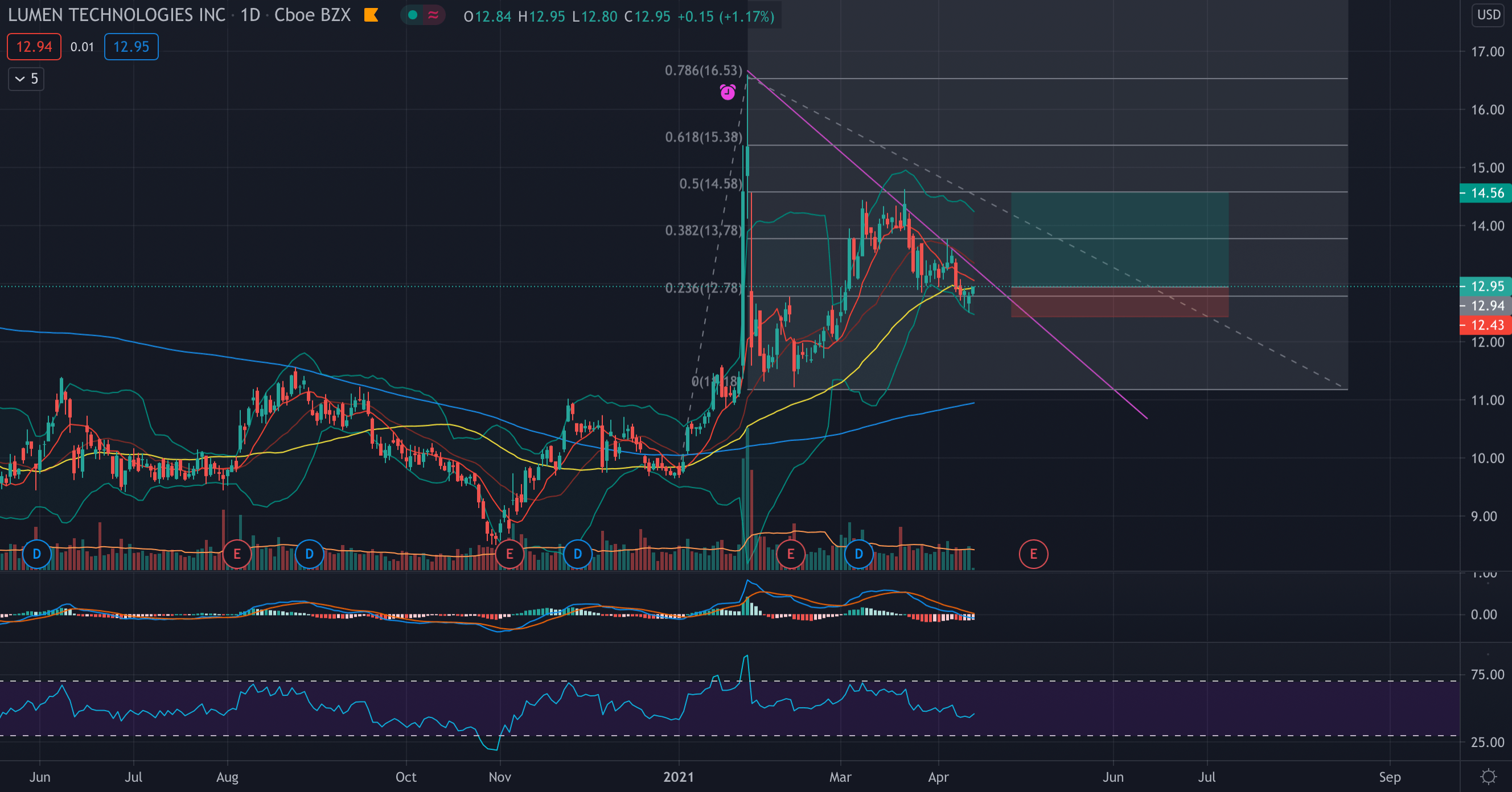Click the Fibonacci 0.5(14.58) level label
The height and width of the screenshot is (792, 1512).
(x=711, y=184)
